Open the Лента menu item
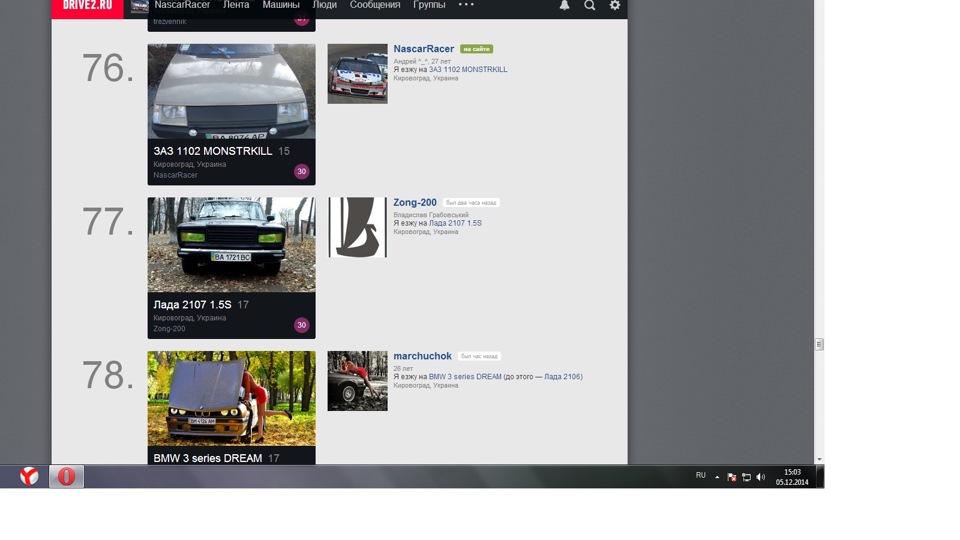The height and width of the screenshot is (540, 960). pos(236,5)
